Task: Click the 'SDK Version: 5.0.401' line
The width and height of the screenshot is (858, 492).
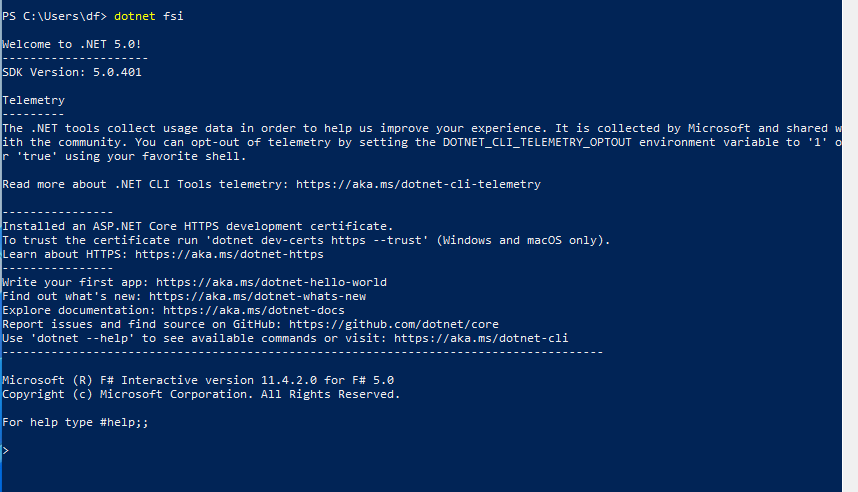Action: click(72, 72)
